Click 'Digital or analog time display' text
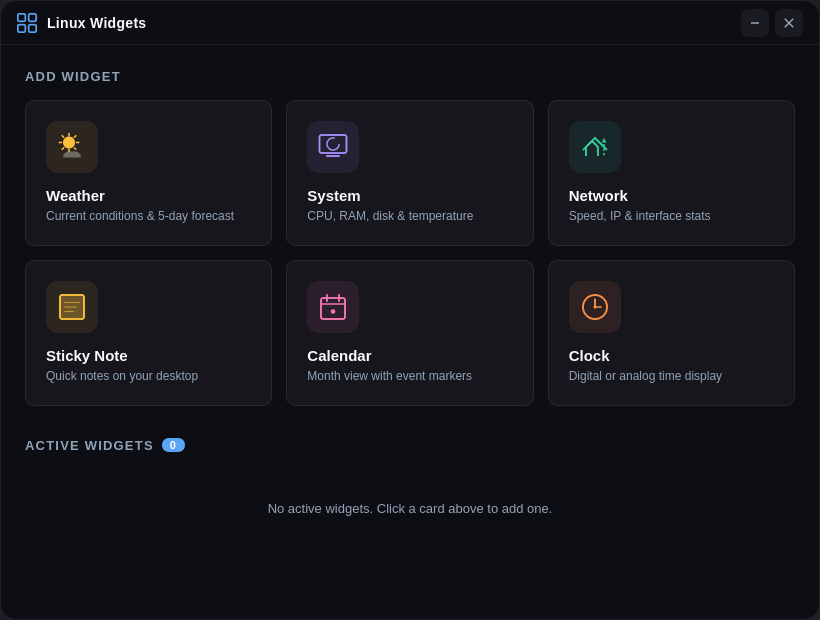Screen dimensions: 820x620 pyautogui.click(x=645, y=376)
